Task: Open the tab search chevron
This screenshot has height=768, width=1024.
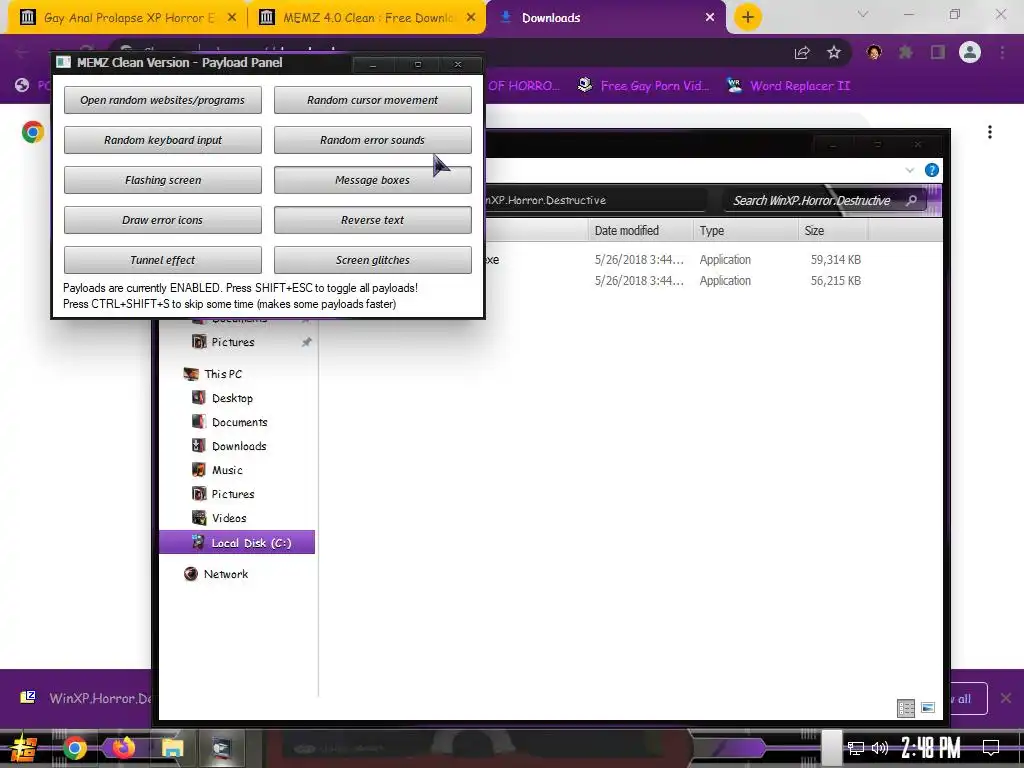Action: coord(863,14)
